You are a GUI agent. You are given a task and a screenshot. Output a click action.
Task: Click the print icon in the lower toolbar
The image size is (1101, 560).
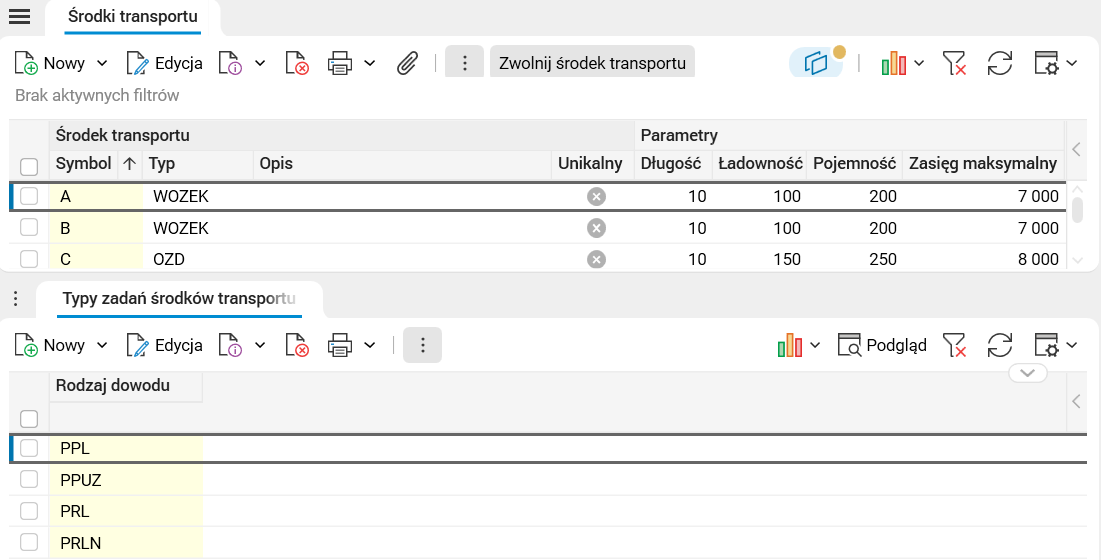[x=341, y=346]
